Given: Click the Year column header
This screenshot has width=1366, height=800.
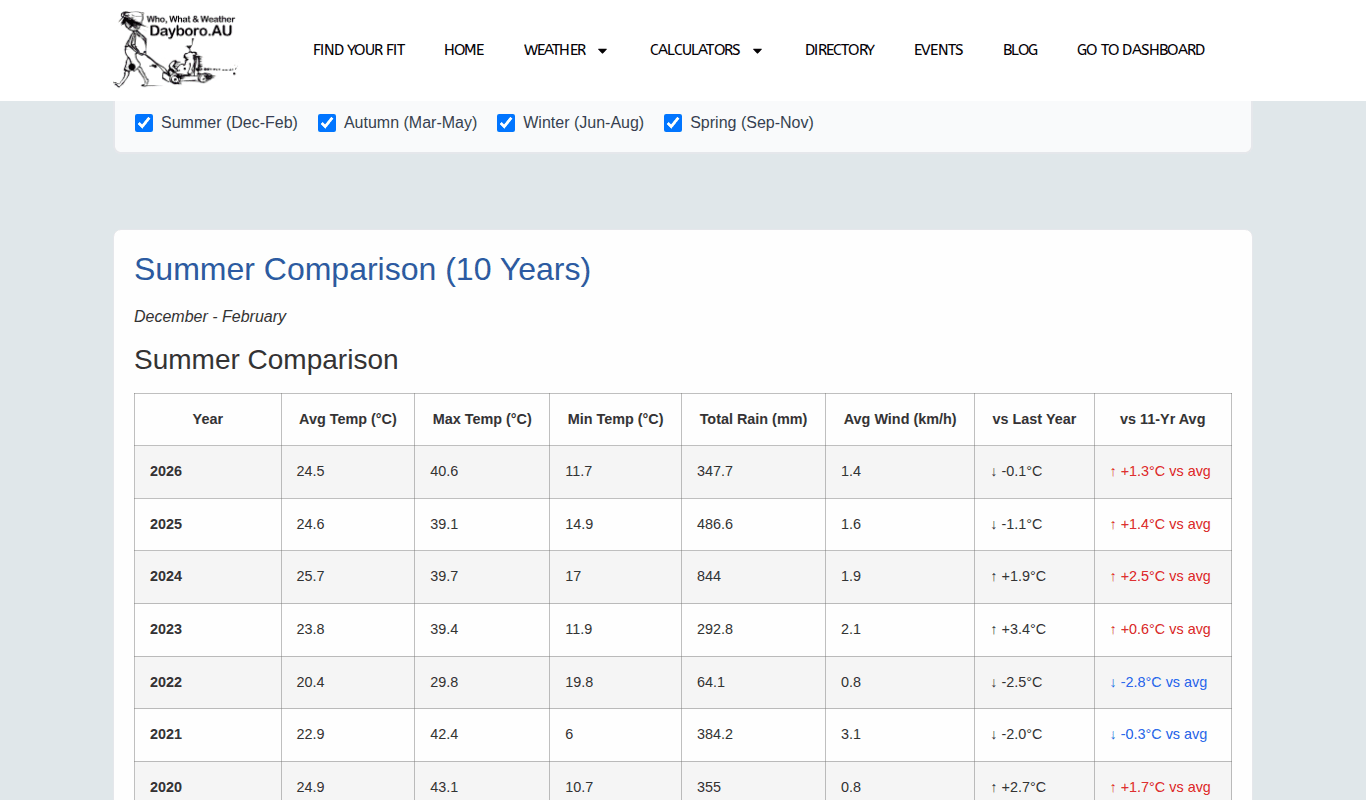Looking at the screenshot, I should (x=208, y=419).
